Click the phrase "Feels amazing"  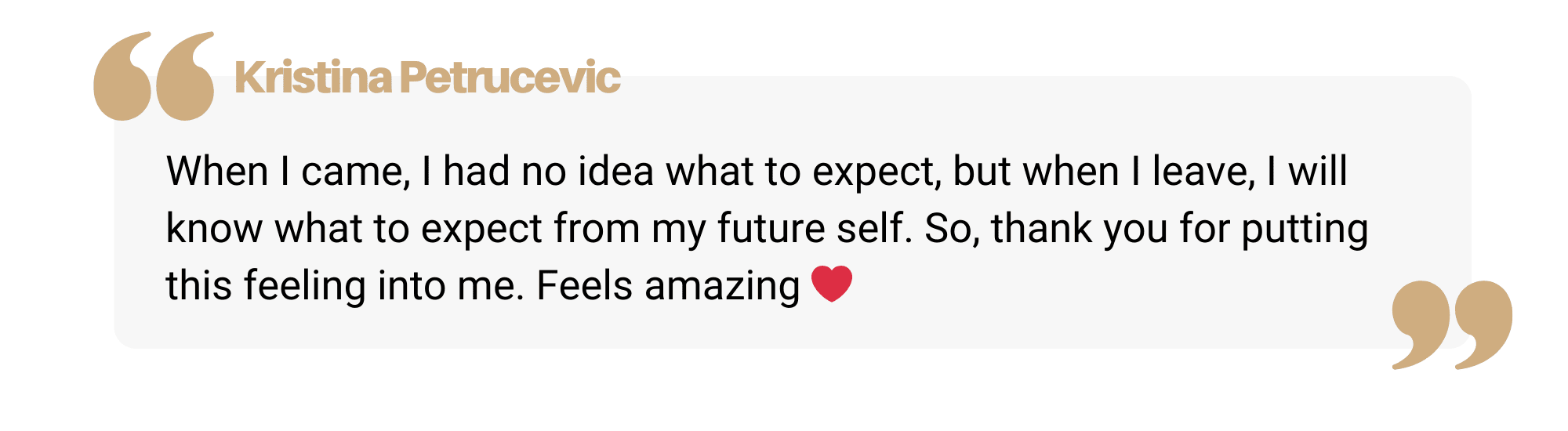pyautogui.click(x=668, y=285)
